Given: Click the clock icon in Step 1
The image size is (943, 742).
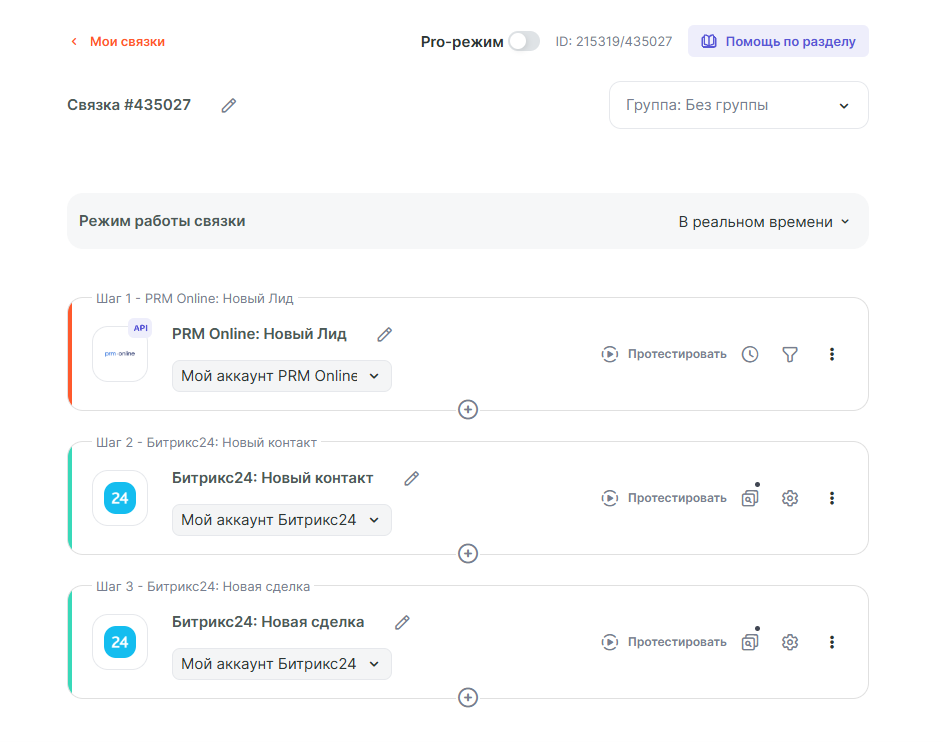Looking at the screenshot, I should (x=750, y=354).
